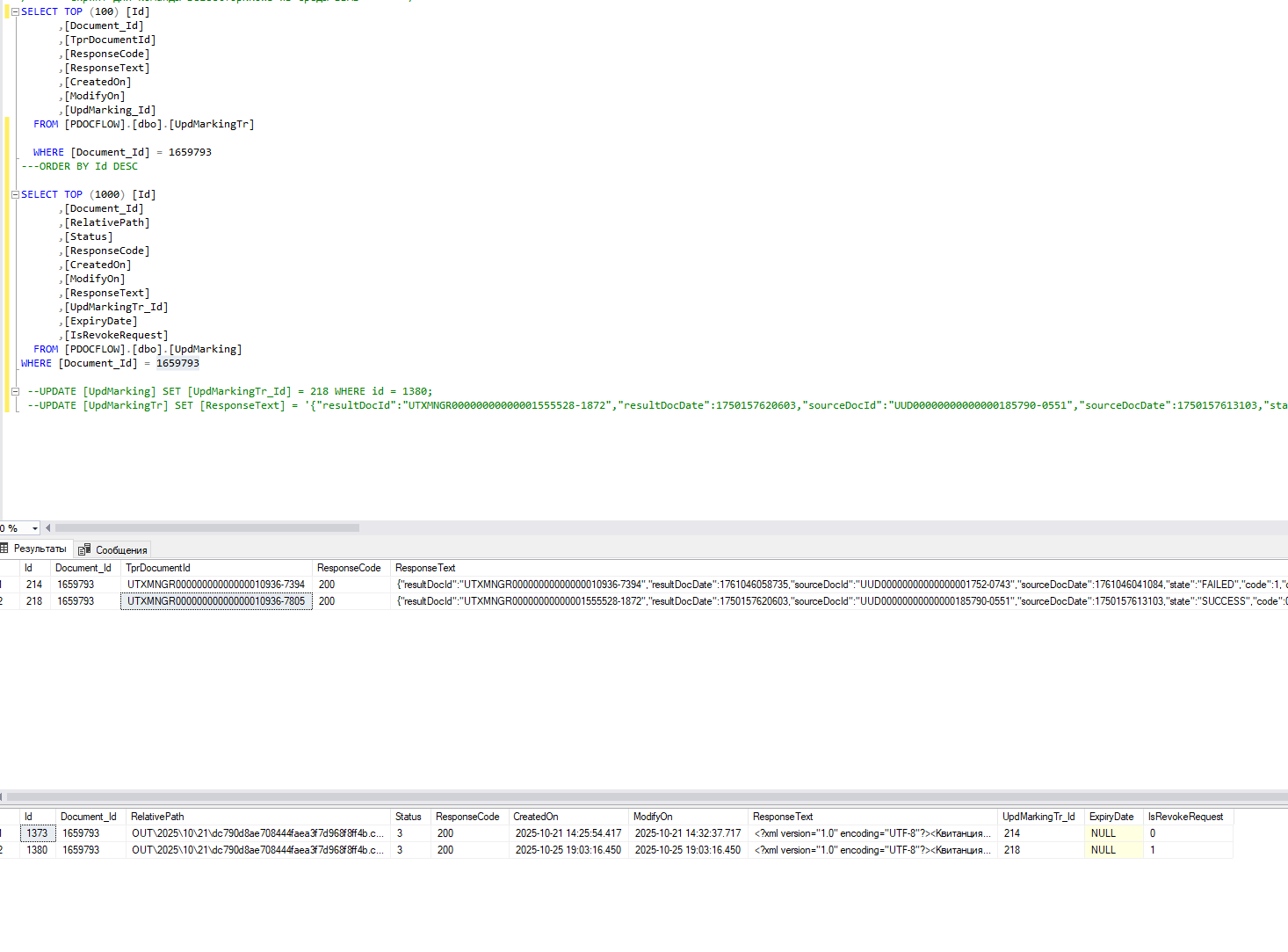
Task: Select the UTXMNGR...10936-7394 TprDocumentId cell
Action: (x=216, y=585)
